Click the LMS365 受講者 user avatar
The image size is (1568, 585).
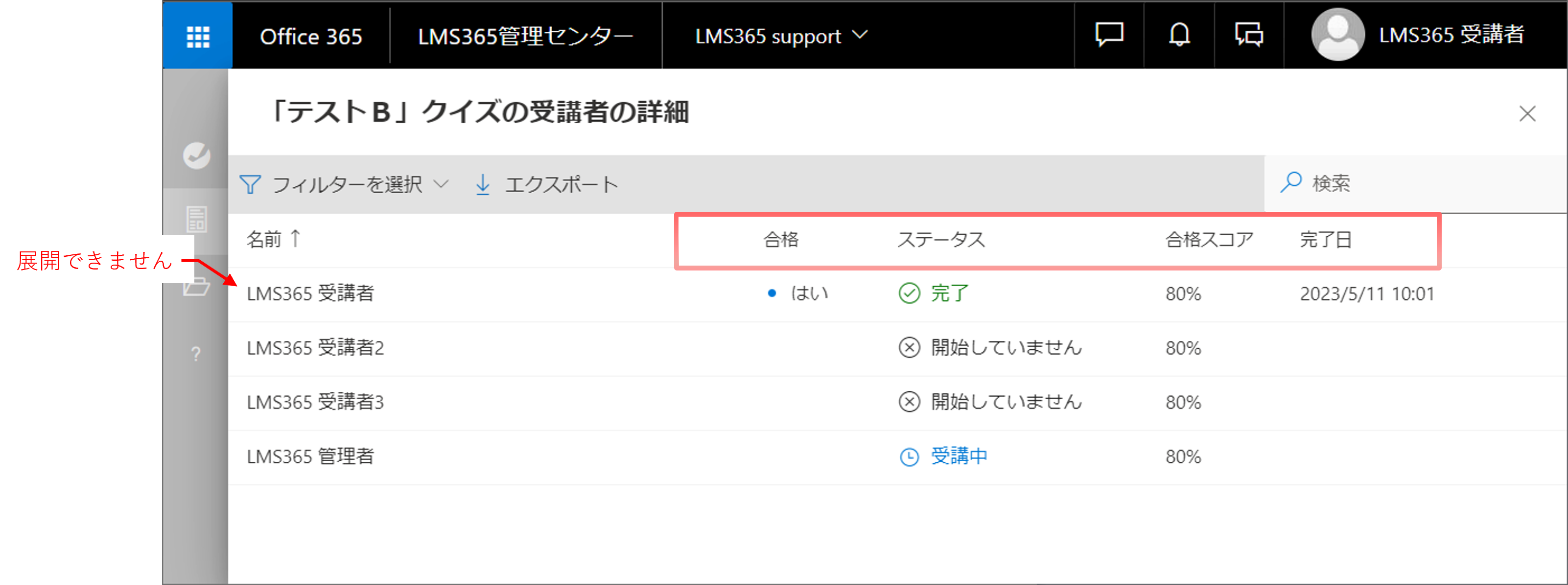pyautogui.click(x=1338, y=35)
